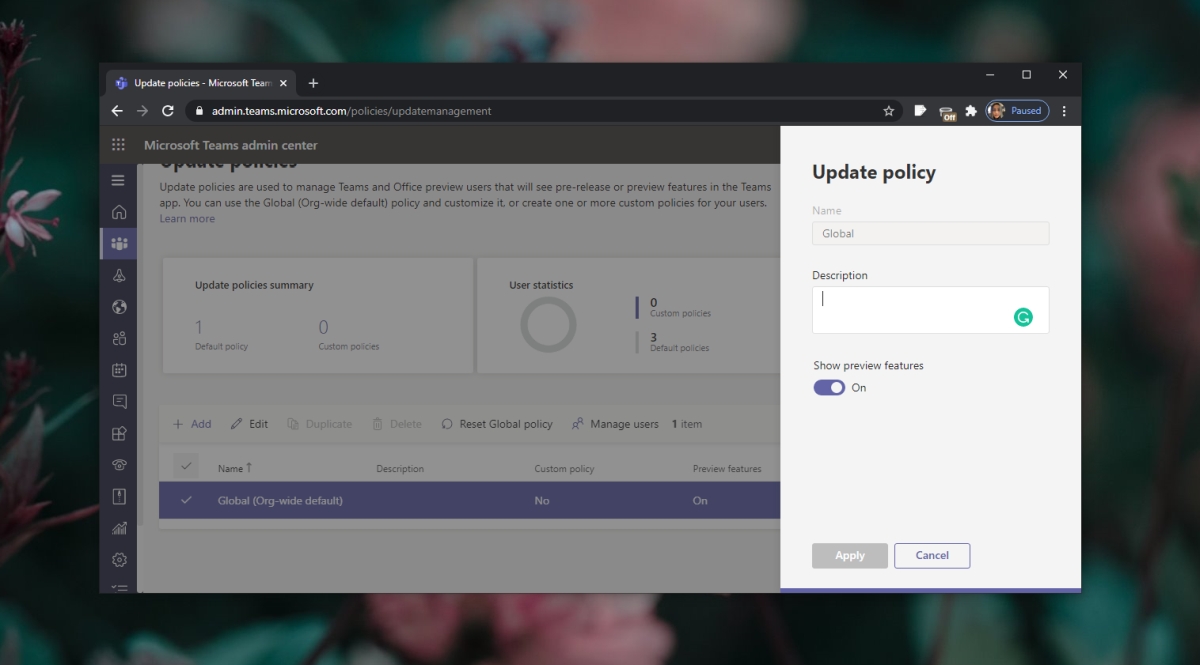This screenshot has width=1200, height=665.
Task: Open a new browser tab
Action: [313, 83]
